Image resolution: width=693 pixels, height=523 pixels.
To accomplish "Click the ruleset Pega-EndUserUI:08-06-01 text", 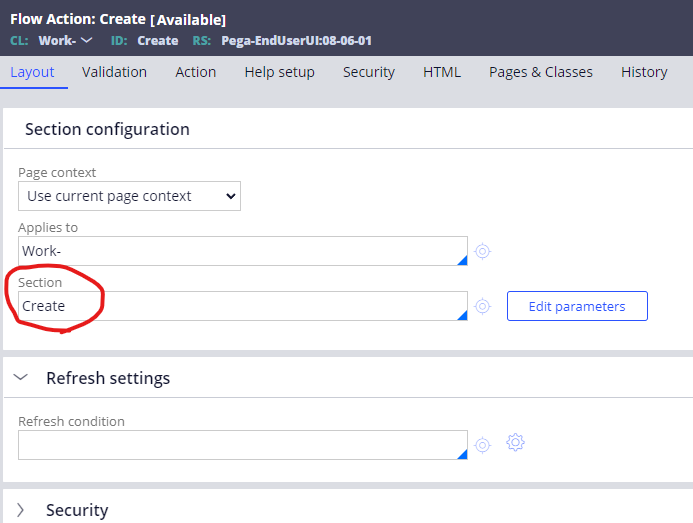I will pos(297,41).
